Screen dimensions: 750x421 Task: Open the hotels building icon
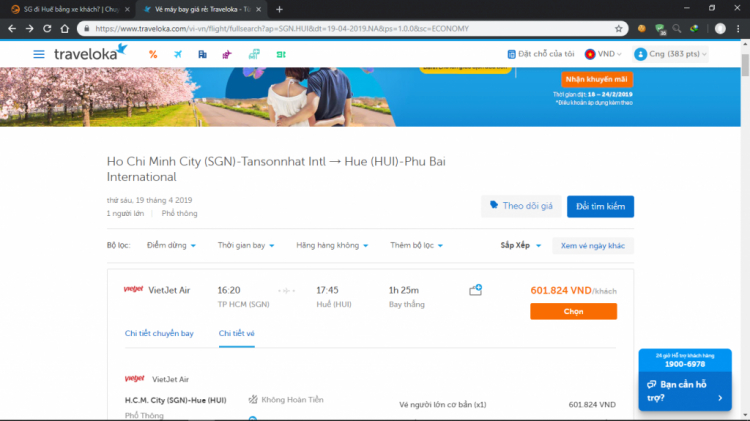click(x=202, y=55)
